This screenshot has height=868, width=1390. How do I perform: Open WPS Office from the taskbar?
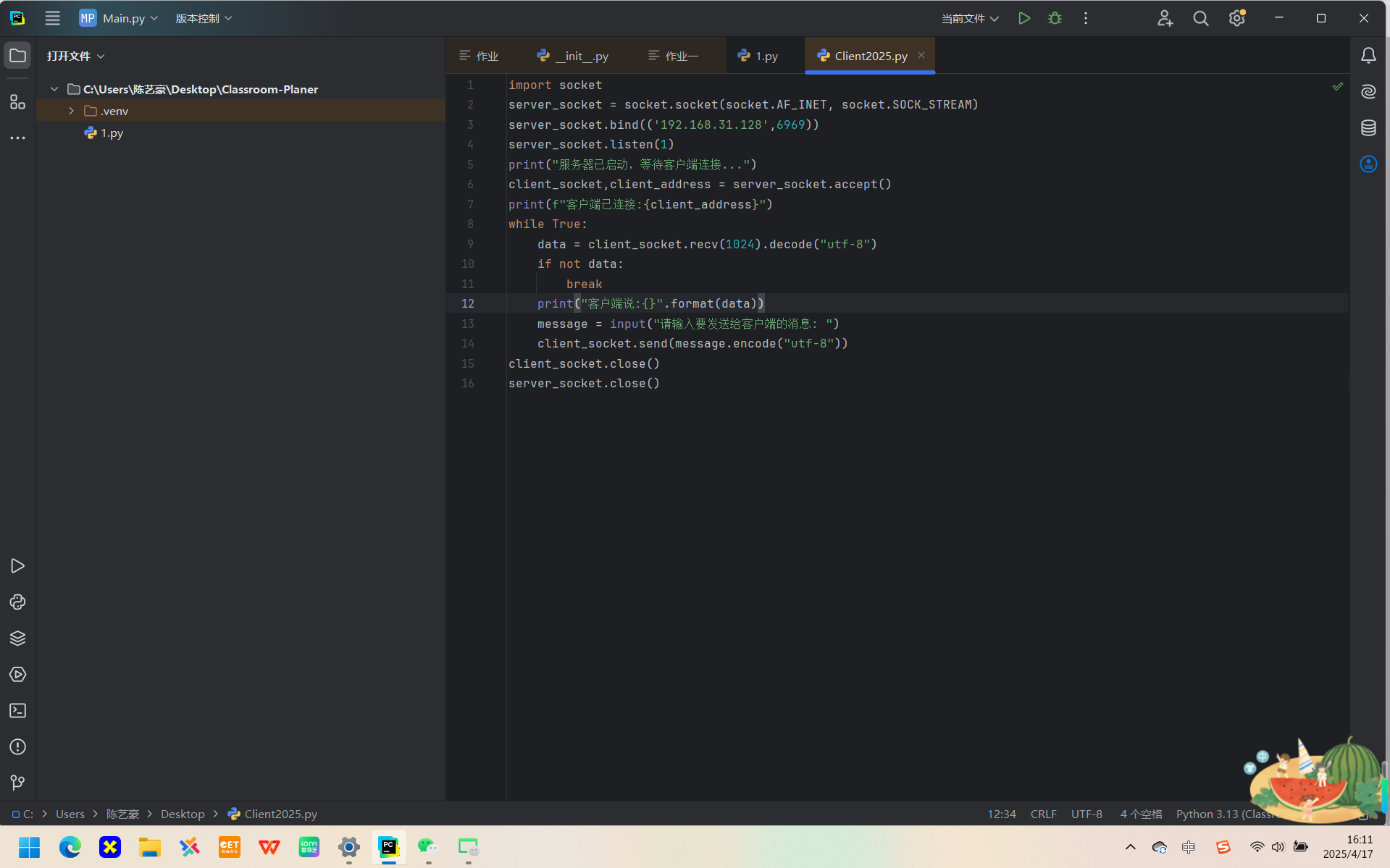(269, 846)
